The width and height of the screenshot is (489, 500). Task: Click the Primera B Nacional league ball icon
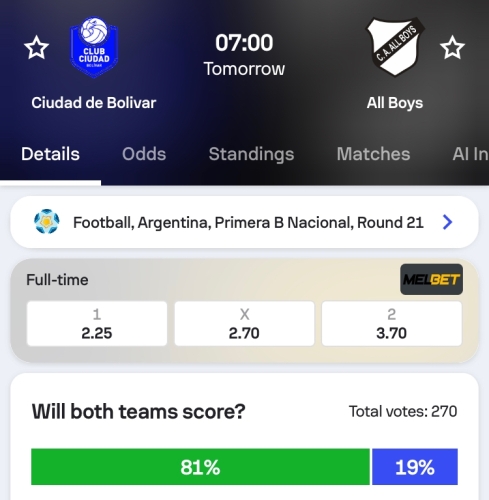coord(47,221)
